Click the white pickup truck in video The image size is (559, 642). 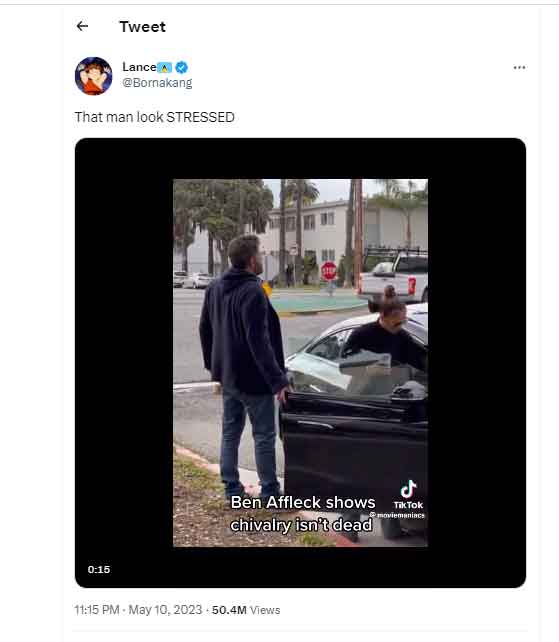click(393, 276)
